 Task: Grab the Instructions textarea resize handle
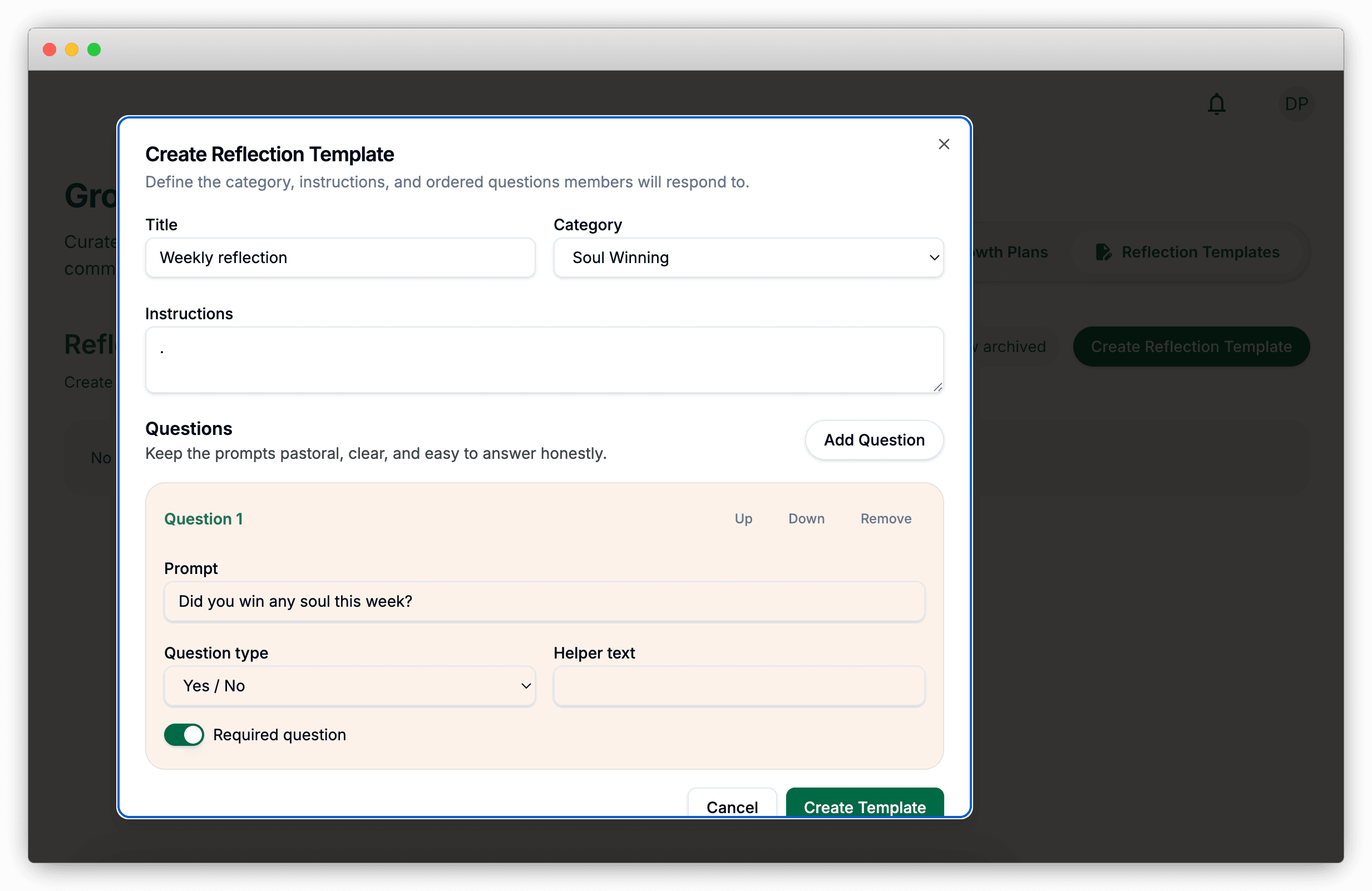click(937, 387)
